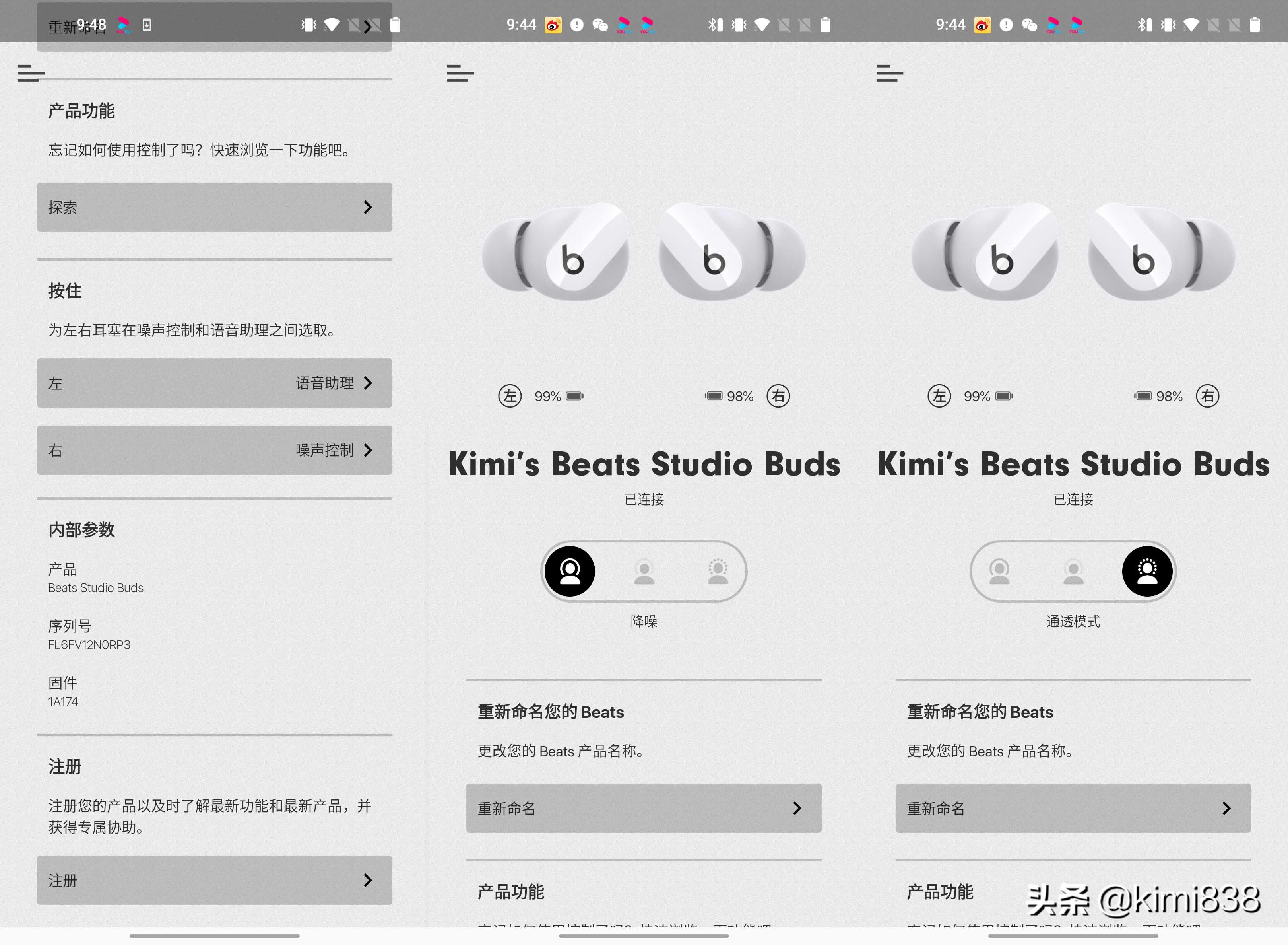Viewport: 1288px width, 945px height.
Task: Tap active transparency mode in right screen
Action: [1147, 571]
